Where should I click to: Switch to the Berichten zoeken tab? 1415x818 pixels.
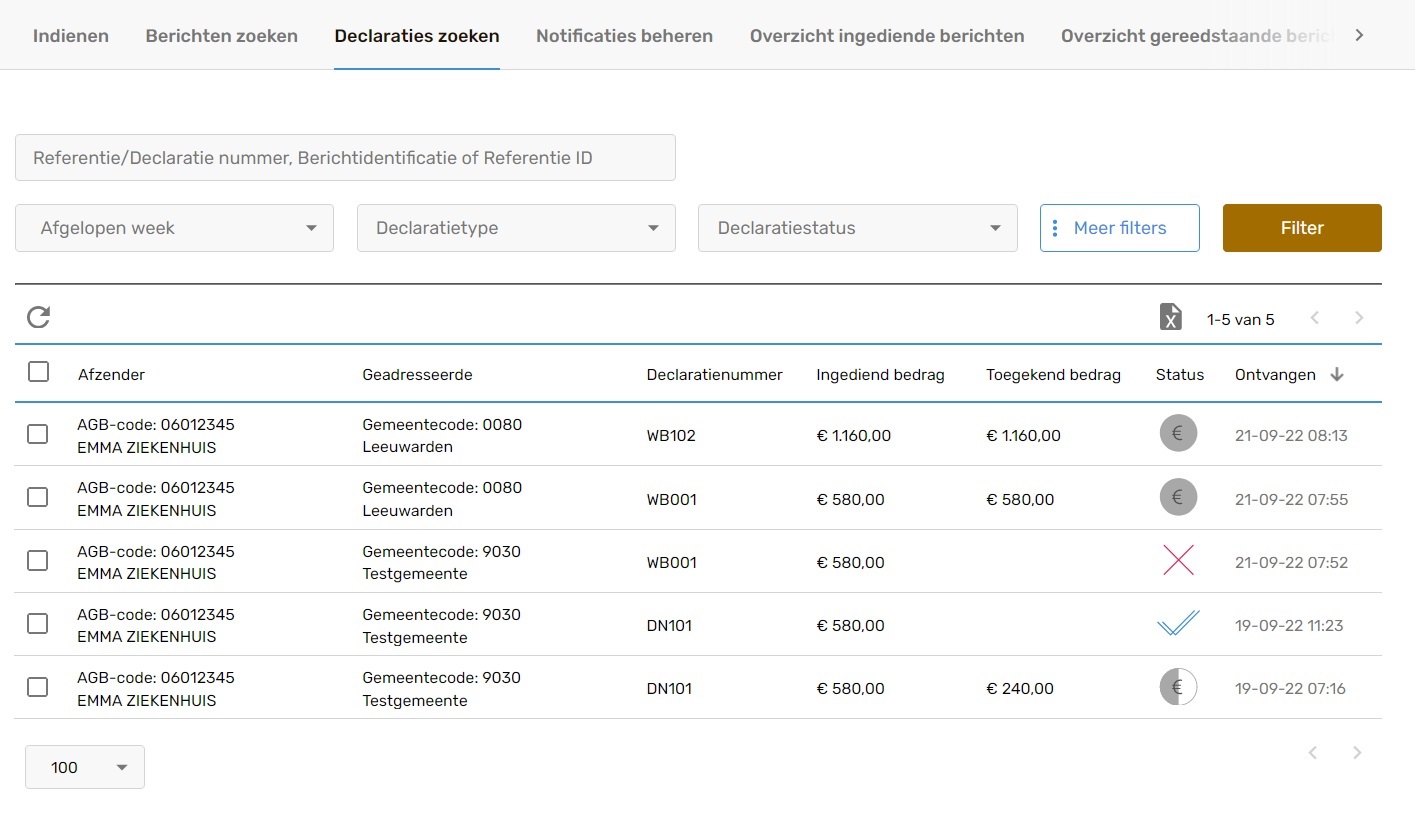coord(221,36)
